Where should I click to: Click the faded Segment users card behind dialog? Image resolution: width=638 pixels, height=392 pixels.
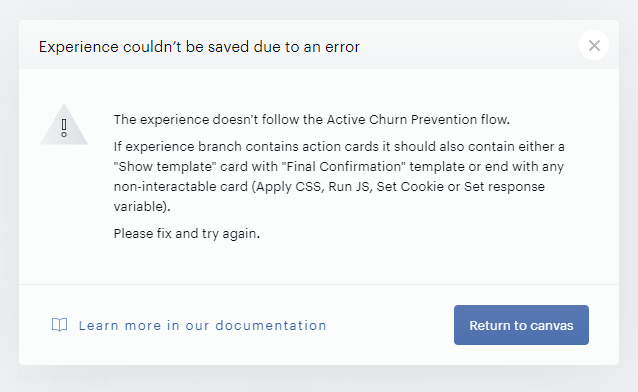63,375
